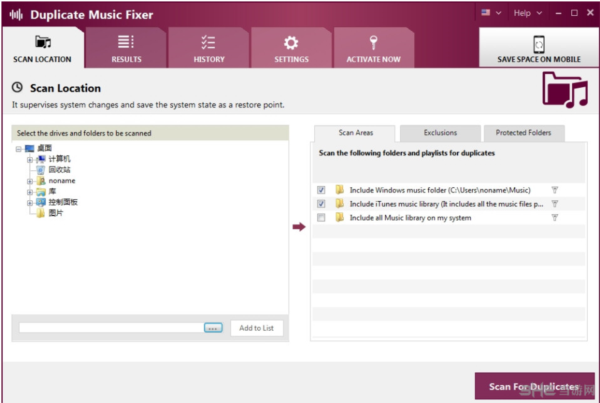Click filter icon for Windows music folder
This screenshot has height=403, width=600.
coord(554,190)
